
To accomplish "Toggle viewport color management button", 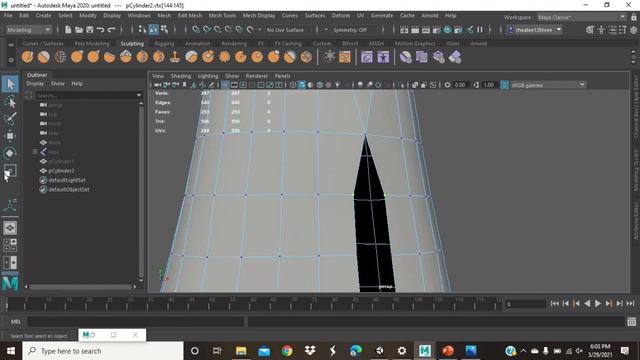I will 504,85.
